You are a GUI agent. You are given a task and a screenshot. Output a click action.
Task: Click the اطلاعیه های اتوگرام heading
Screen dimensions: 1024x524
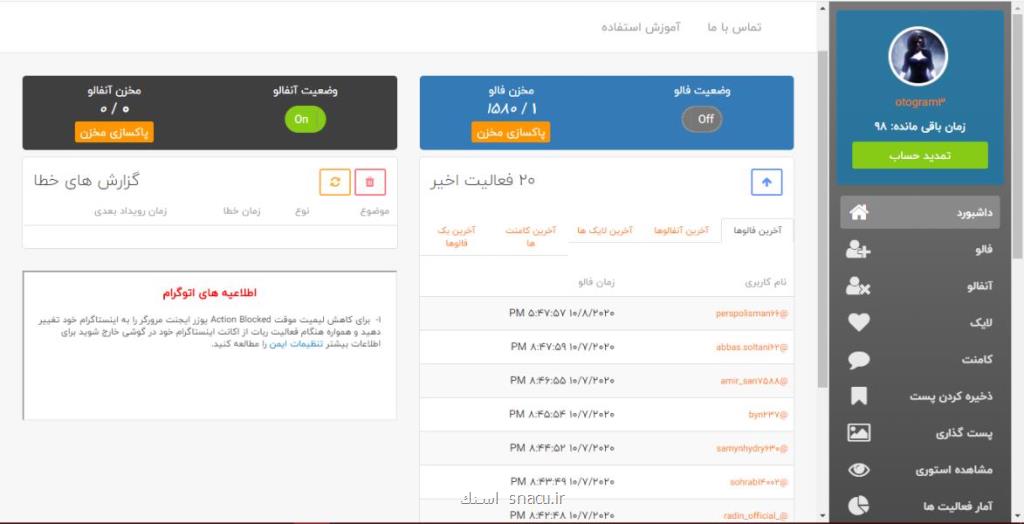tap(209, 293)
